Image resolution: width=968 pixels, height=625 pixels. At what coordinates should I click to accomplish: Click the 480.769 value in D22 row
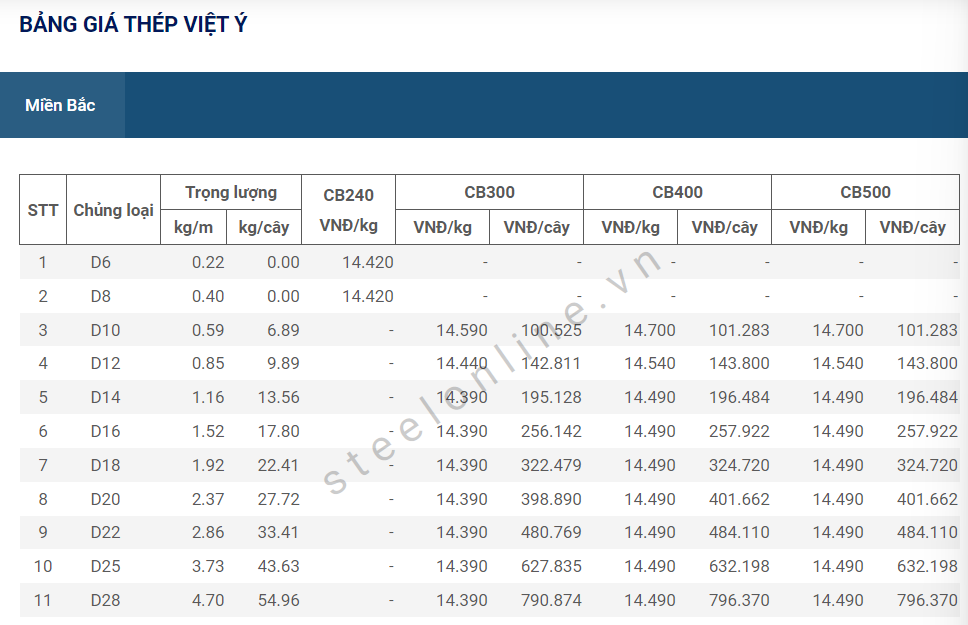[x=551, y=532]
